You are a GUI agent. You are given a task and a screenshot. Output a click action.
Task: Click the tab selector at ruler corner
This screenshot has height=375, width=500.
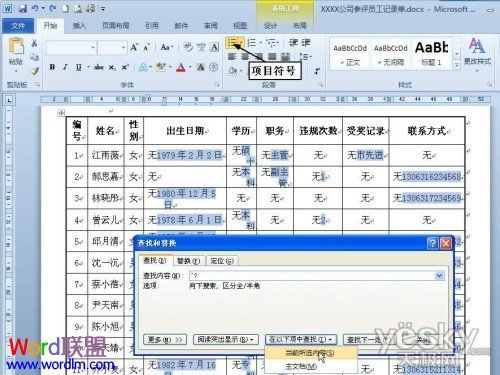point(9,99)
